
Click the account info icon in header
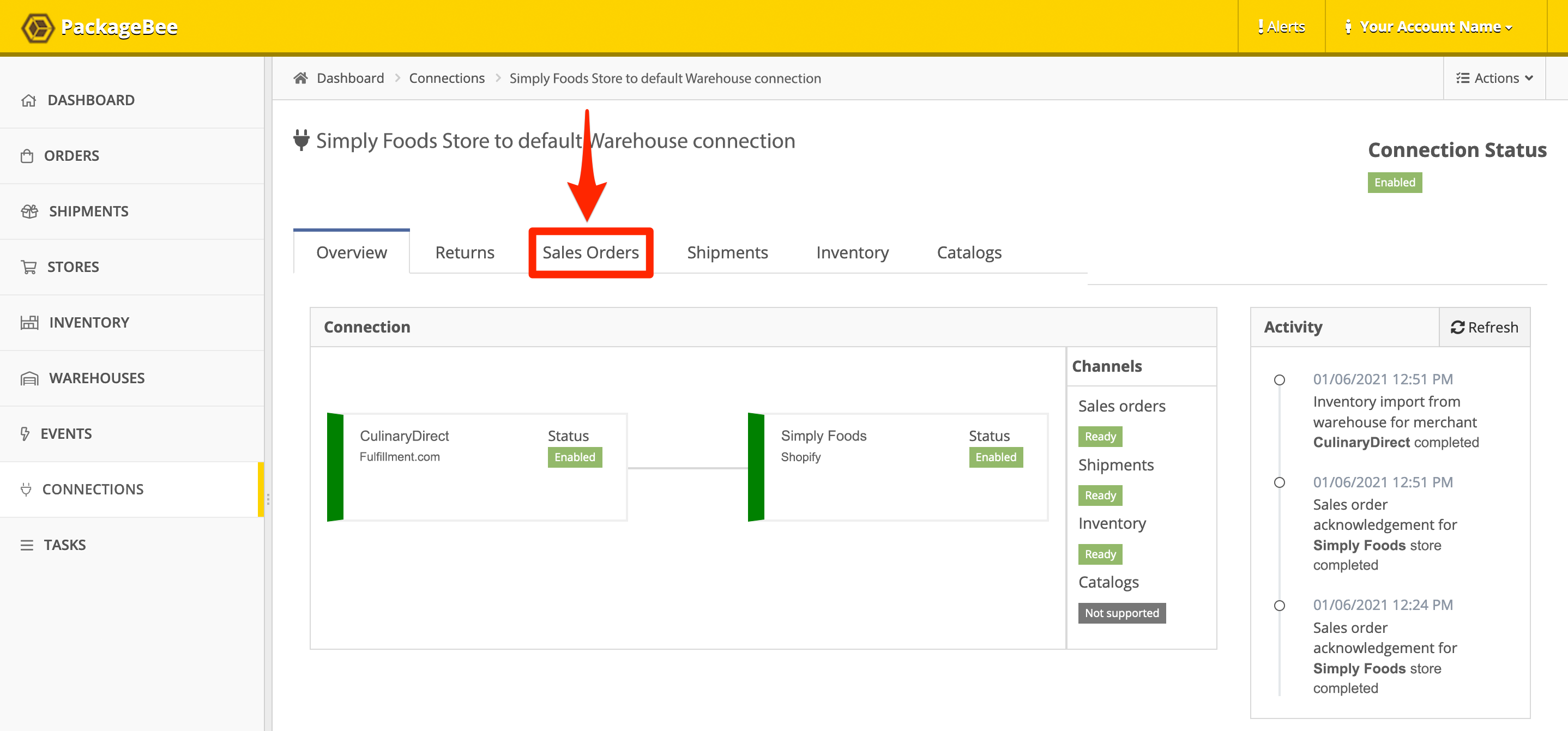(1348, 27)
